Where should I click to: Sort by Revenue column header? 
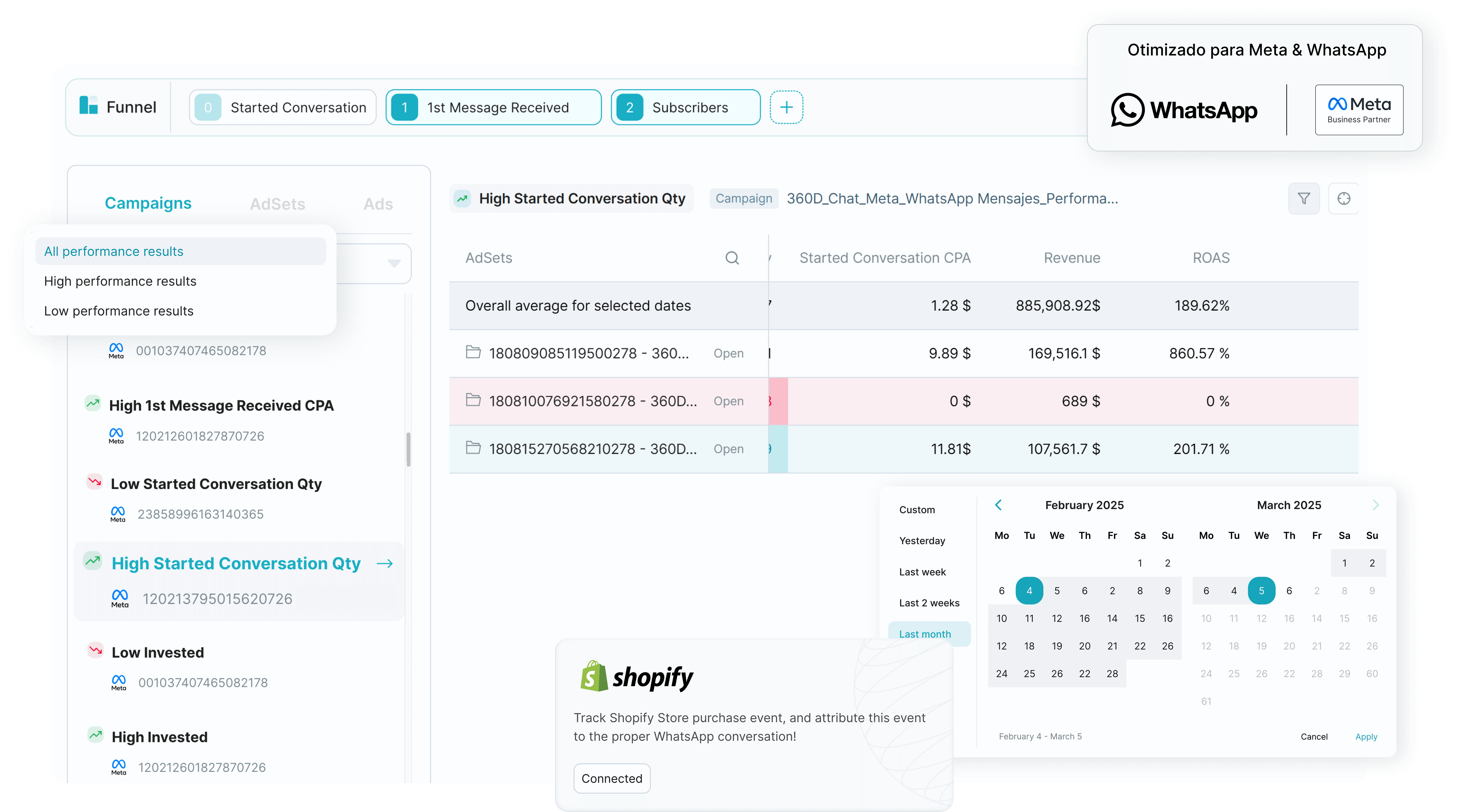(x=1072, y=258)
